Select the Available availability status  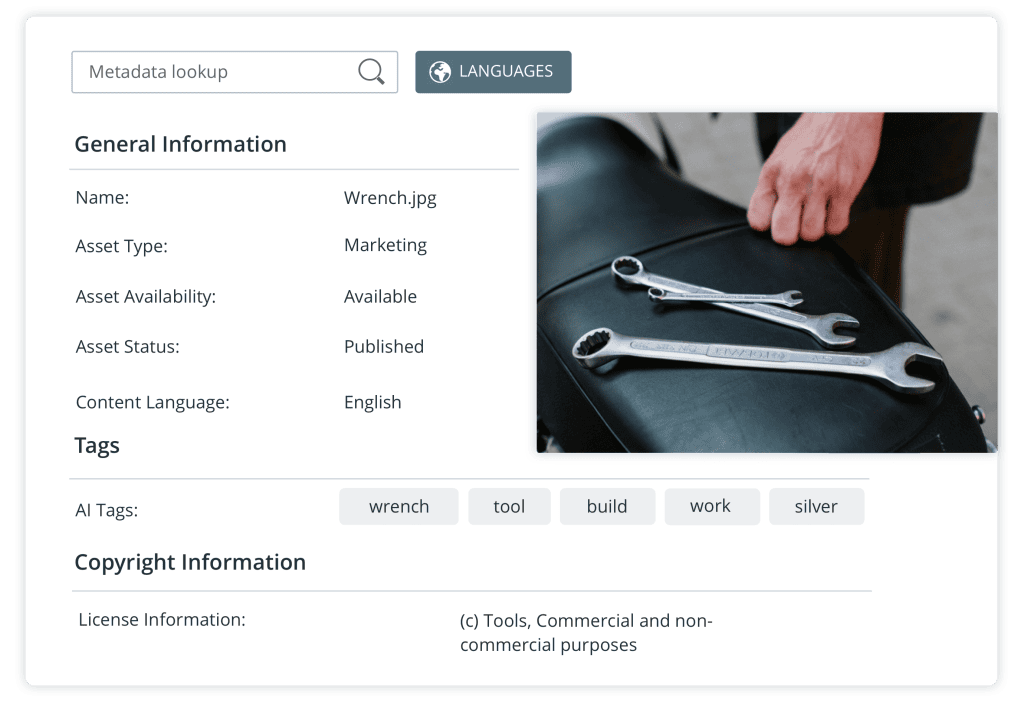click(x=380, y=296)
